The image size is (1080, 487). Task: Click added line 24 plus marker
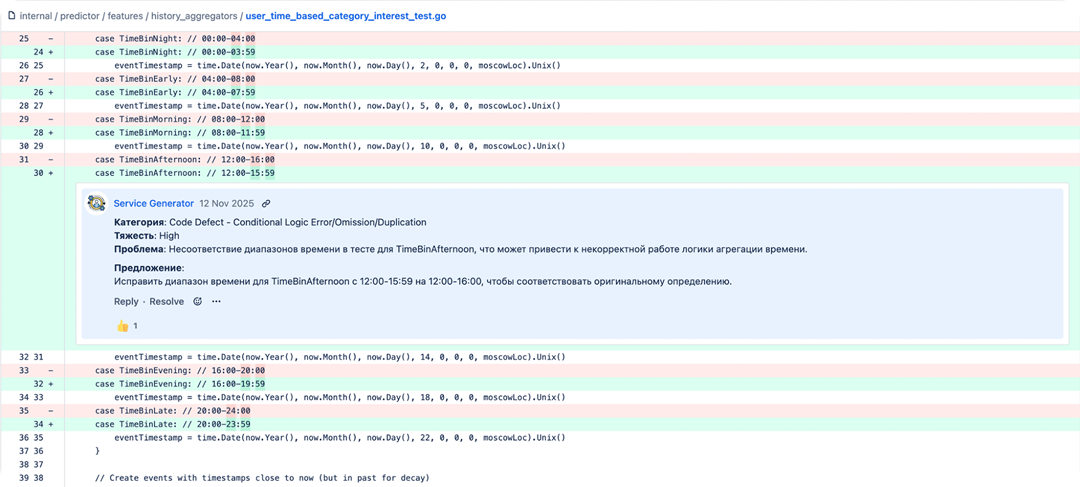pos(49,52)
